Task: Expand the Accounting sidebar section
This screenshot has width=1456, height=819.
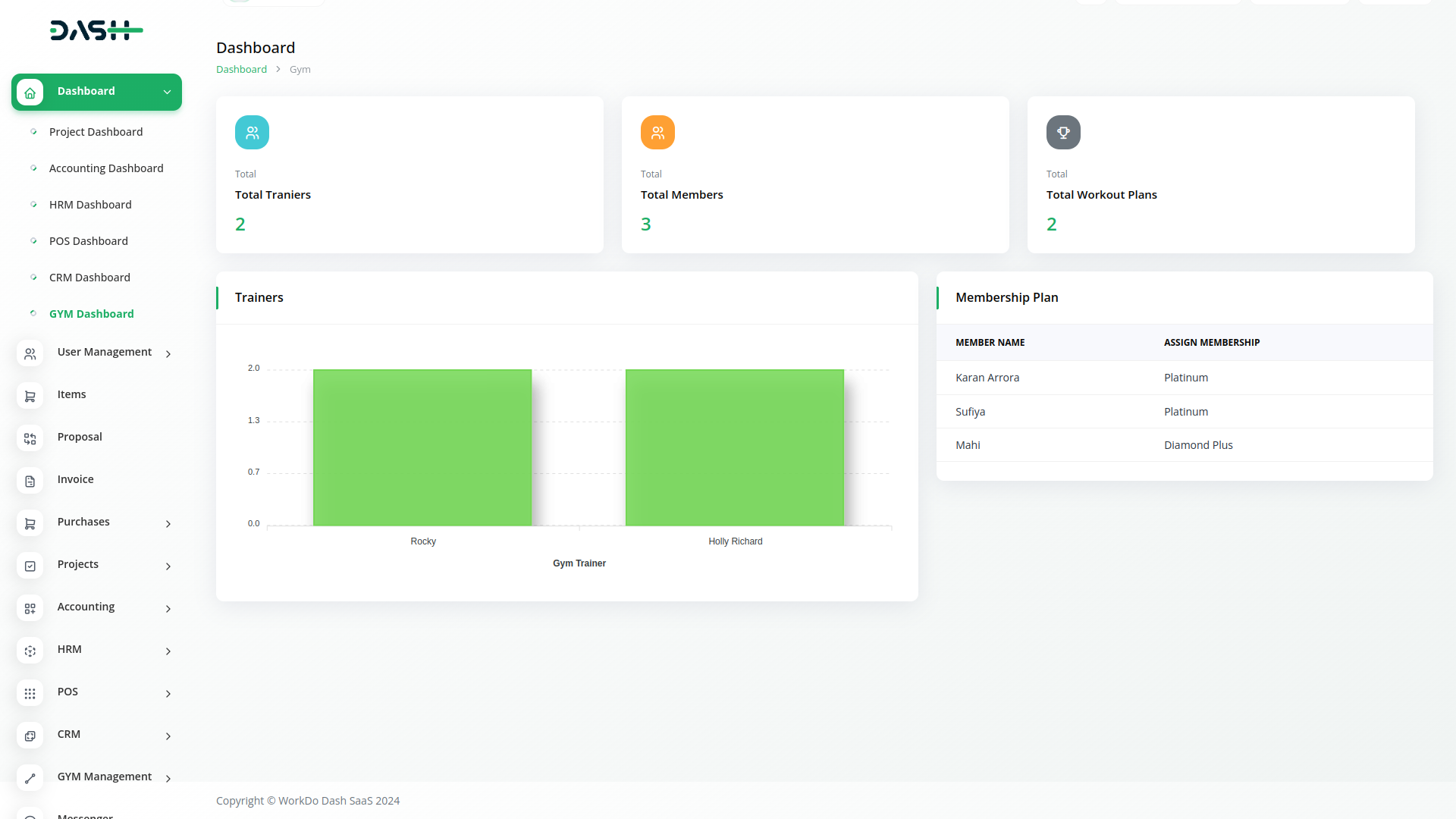Action: coord(168,608)
